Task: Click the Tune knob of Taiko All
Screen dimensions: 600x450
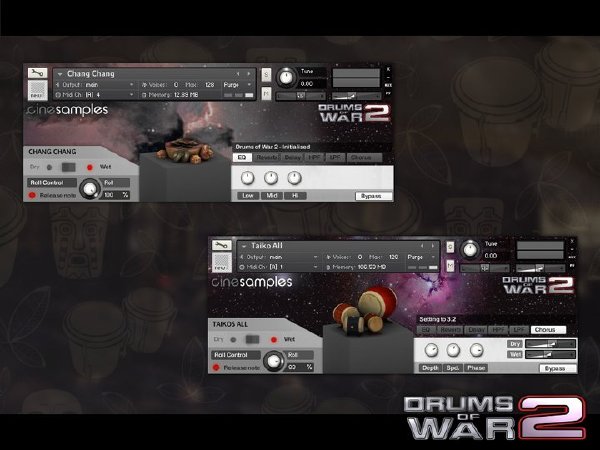Action: point(470,249)
